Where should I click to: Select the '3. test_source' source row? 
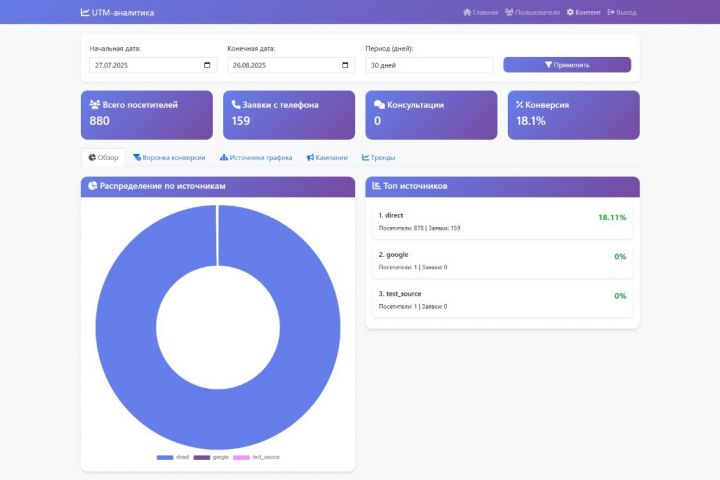coord(502,300)
